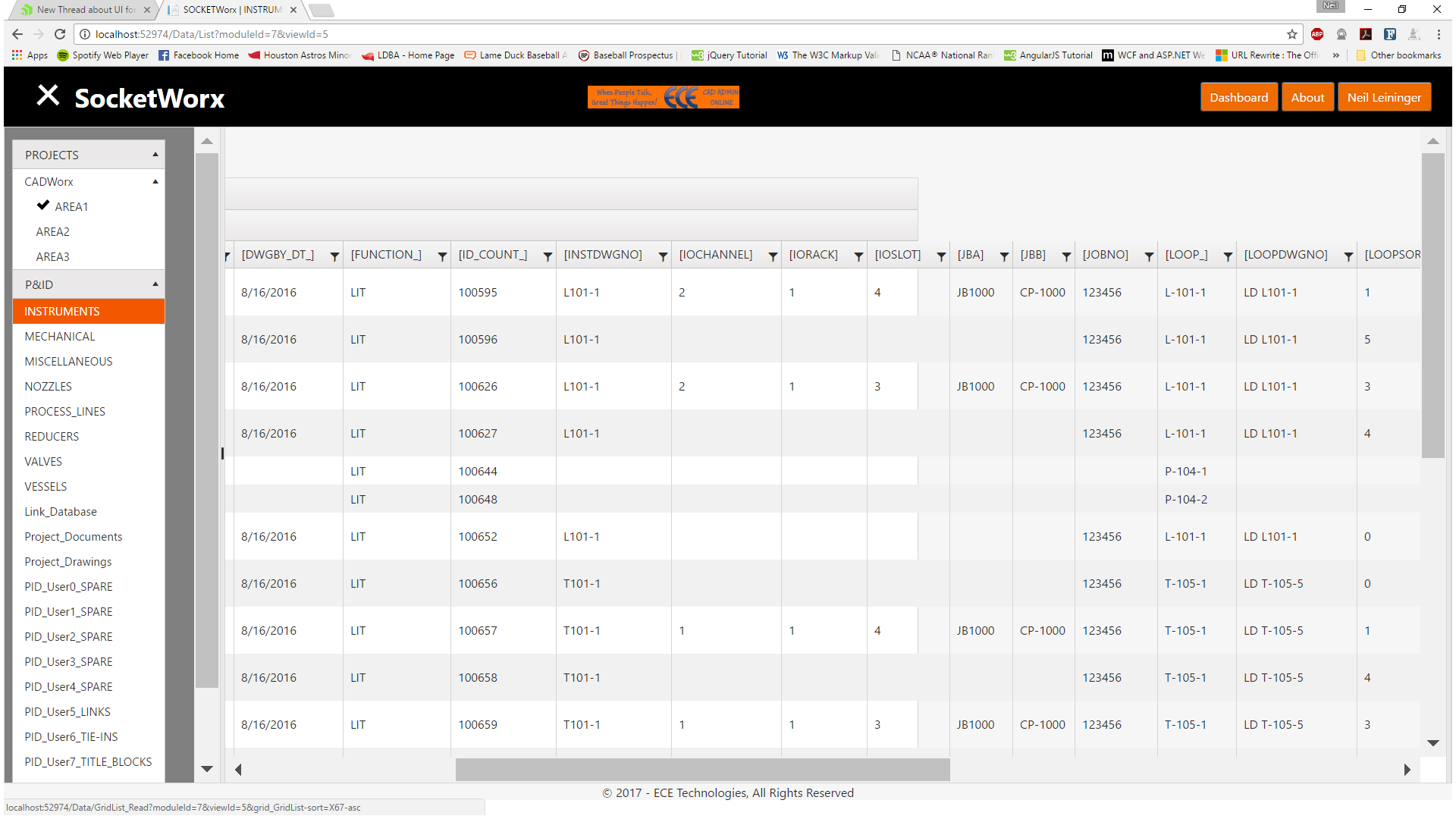Select AREA3 in the project tree

tap(52, 256)
